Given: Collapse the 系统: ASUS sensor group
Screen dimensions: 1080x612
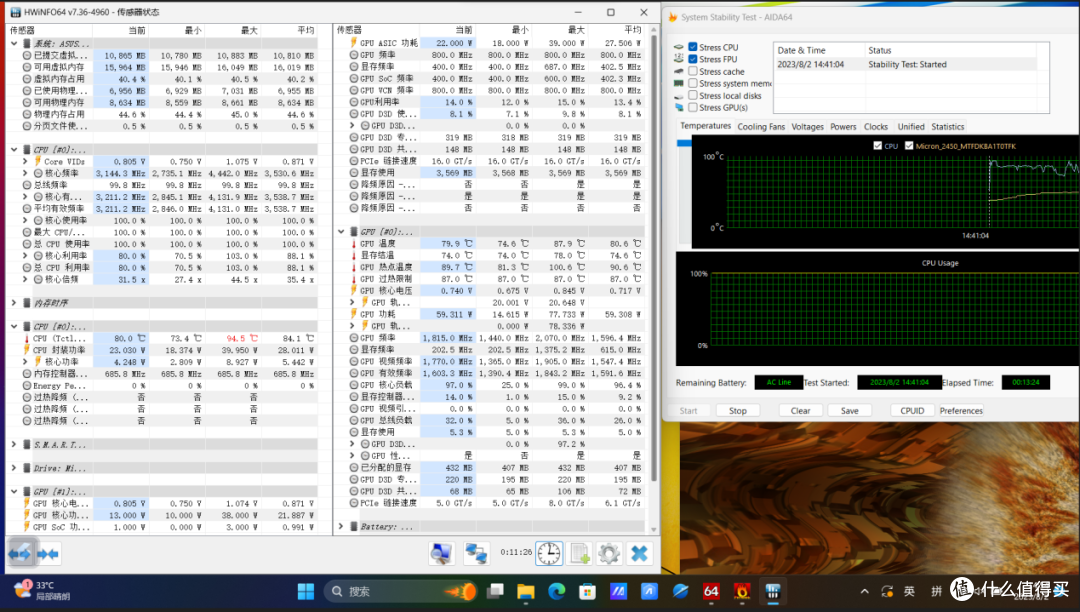Looking at the screenshot, I should [x=14, y=43].
